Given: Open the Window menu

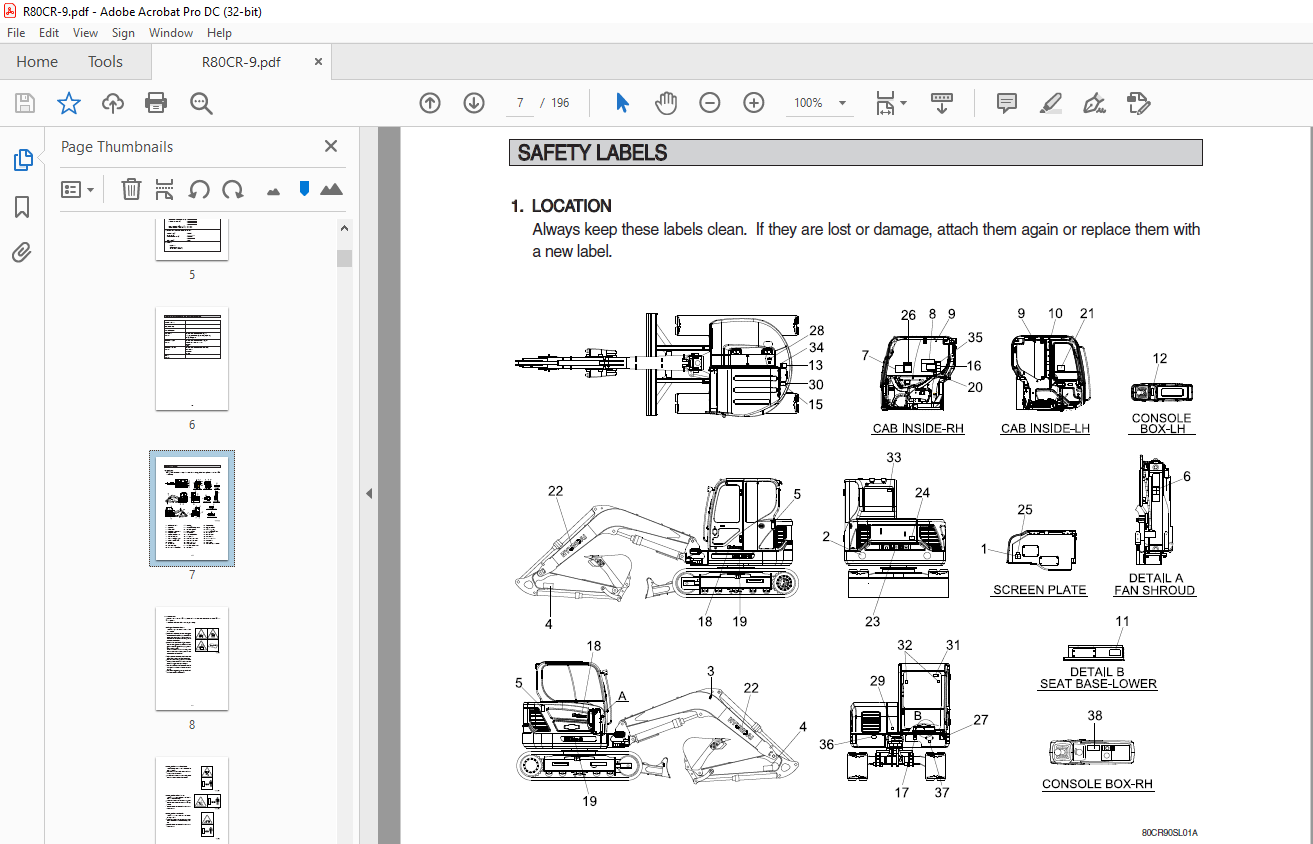Looking at the screenshot, I should [x=171, y=33].
